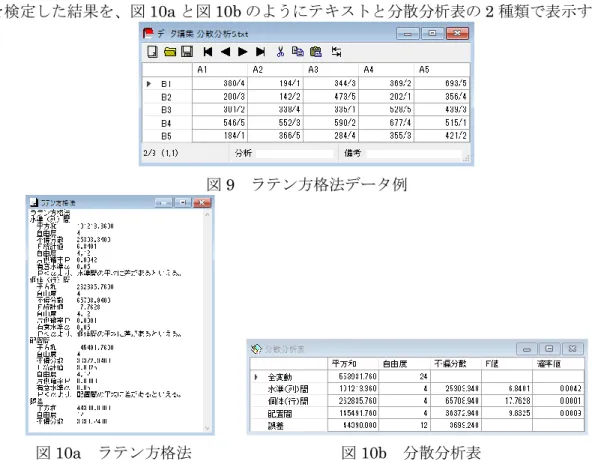Select column header A4 in data grid
The width and height of the screenshot is (592, 473).
point(386,70)
